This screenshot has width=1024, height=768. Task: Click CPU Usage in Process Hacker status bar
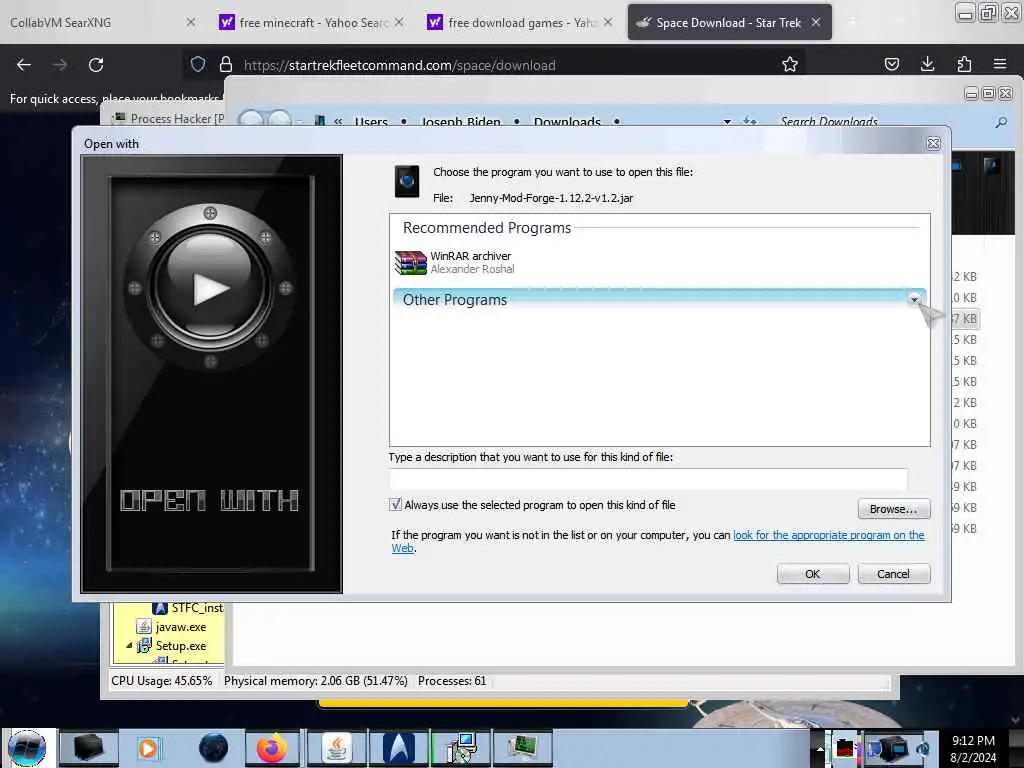(x=161, y=680)
